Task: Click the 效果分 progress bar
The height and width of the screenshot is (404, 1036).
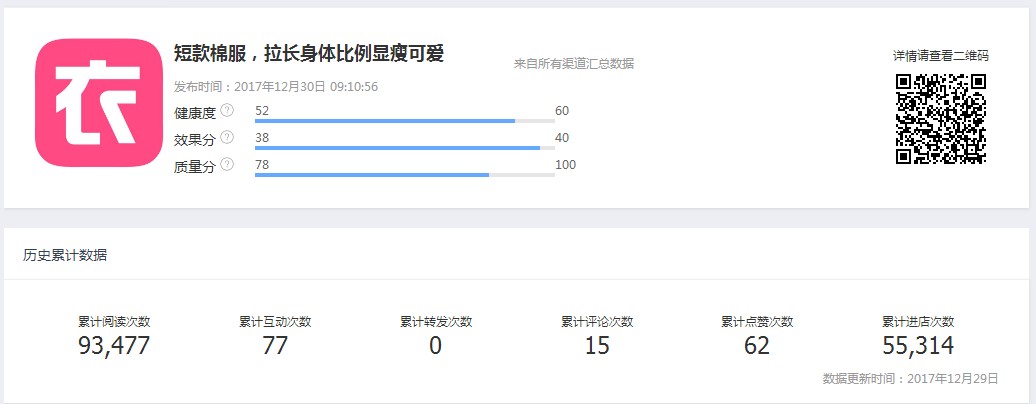Action: [404, 148]
